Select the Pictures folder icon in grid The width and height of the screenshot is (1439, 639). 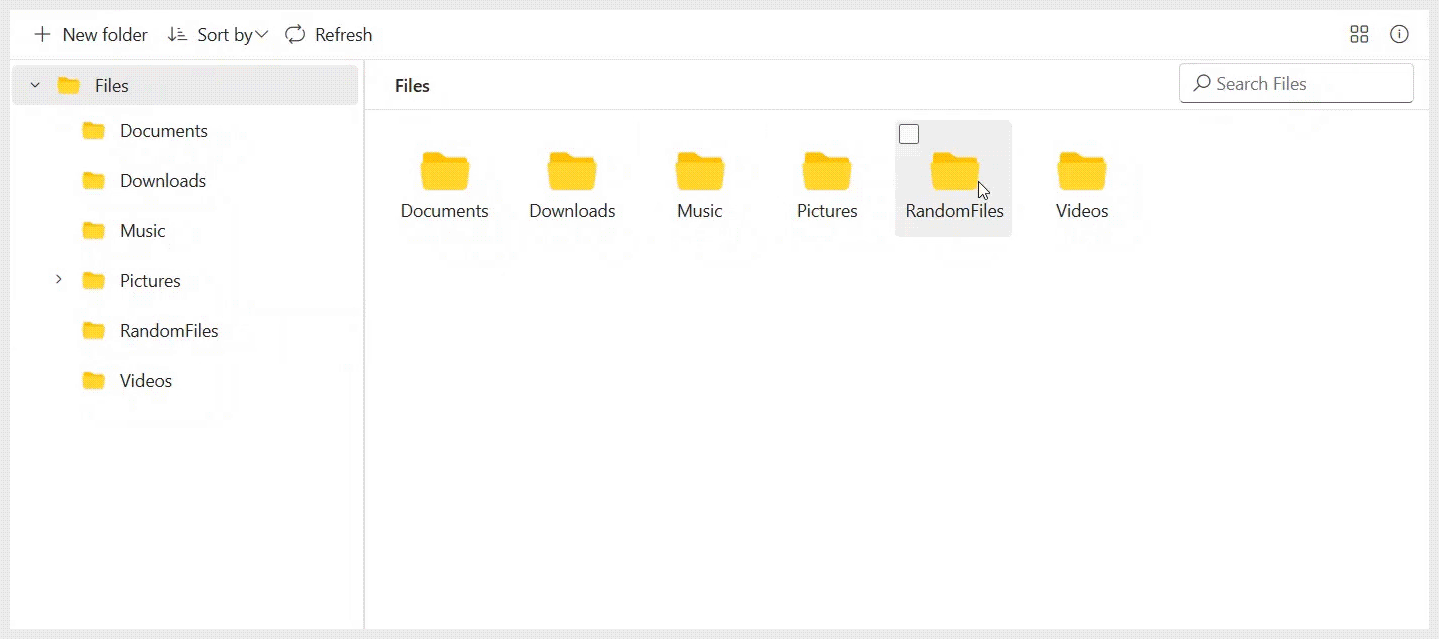pos(827,172)
